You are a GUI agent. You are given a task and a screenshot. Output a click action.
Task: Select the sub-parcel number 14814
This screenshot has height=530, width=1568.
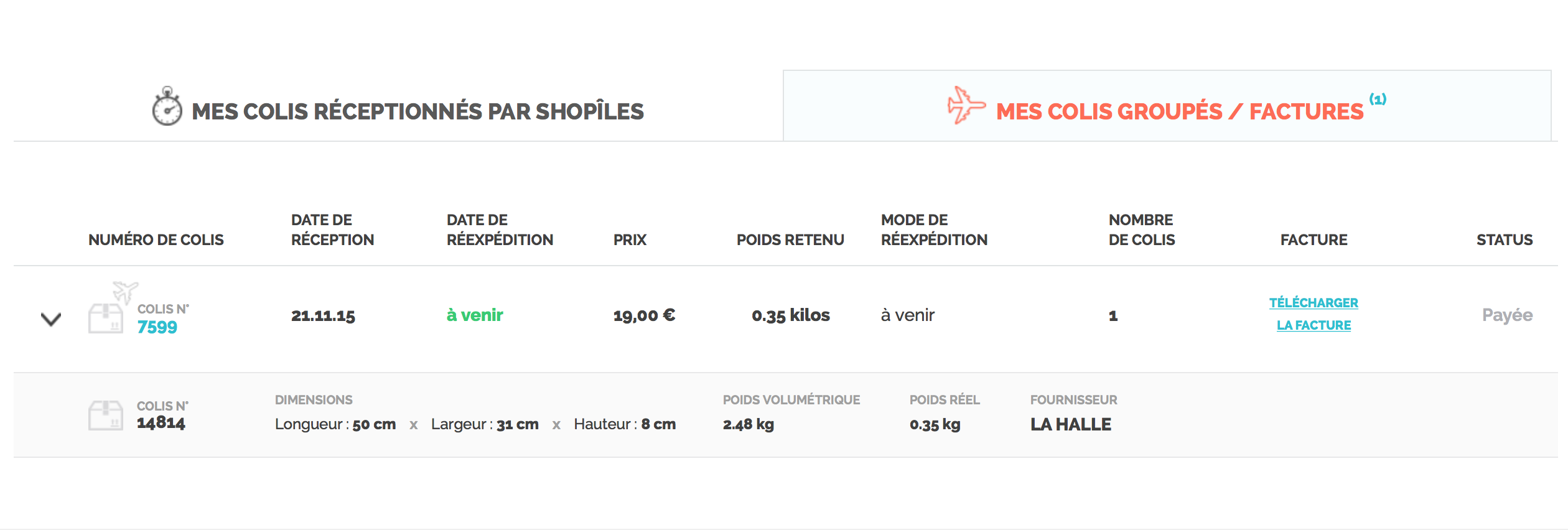tap(161, 423)
